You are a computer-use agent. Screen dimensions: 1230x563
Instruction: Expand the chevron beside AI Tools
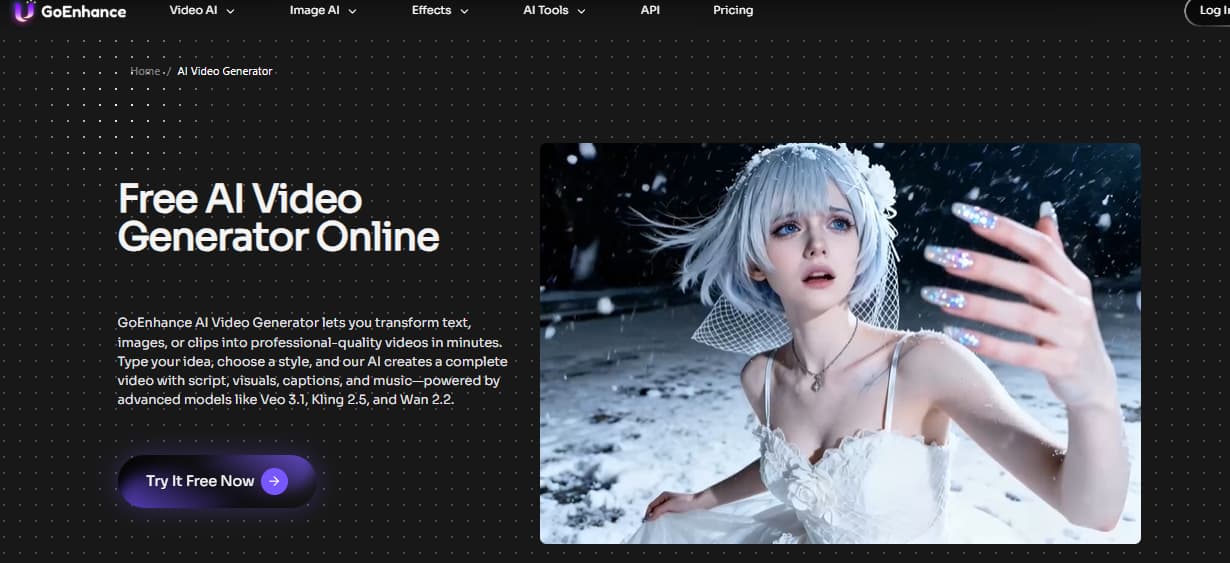tap(581, 11)
